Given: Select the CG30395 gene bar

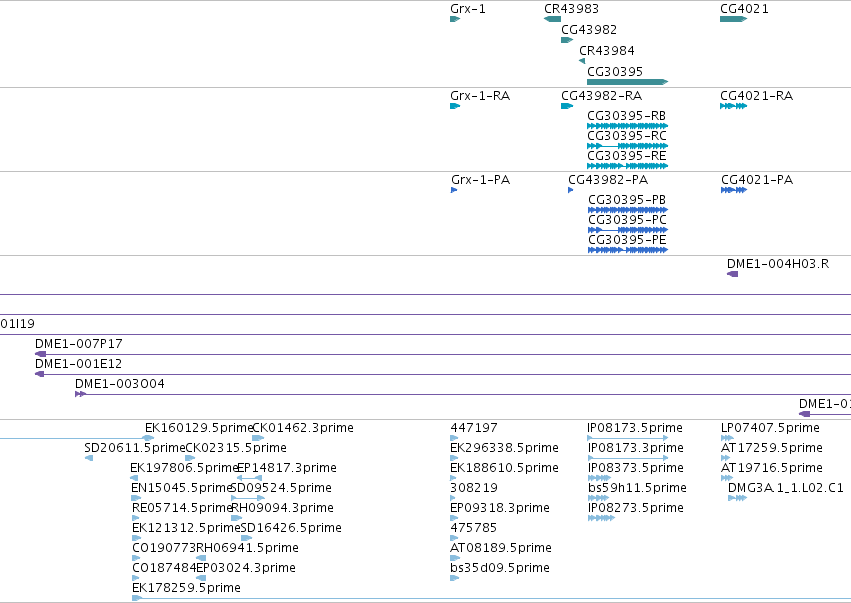Looking at the screenshot, I should [627, 82].
